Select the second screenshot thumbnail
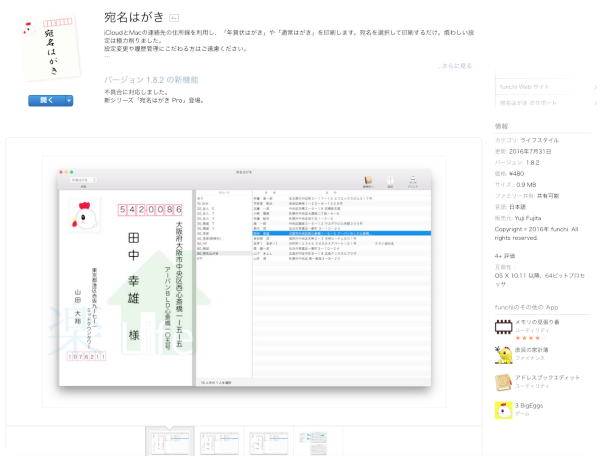 (x=219, y=443)
